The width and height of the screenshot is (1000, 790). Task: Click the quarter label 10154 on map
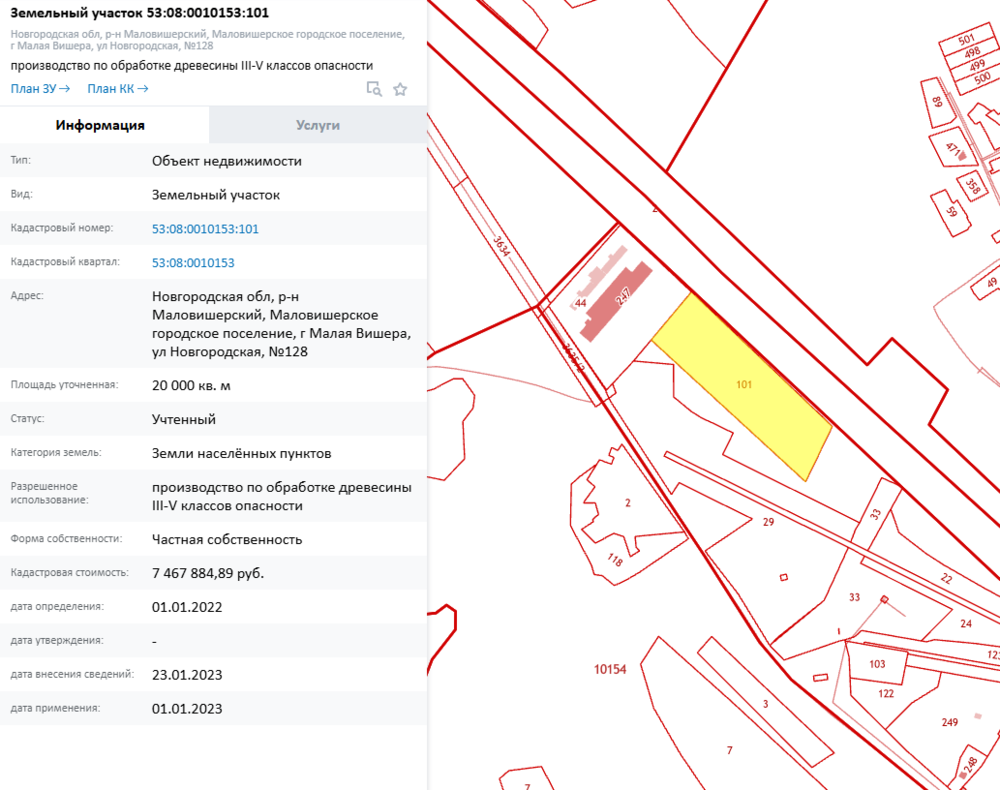pos(609,669)
